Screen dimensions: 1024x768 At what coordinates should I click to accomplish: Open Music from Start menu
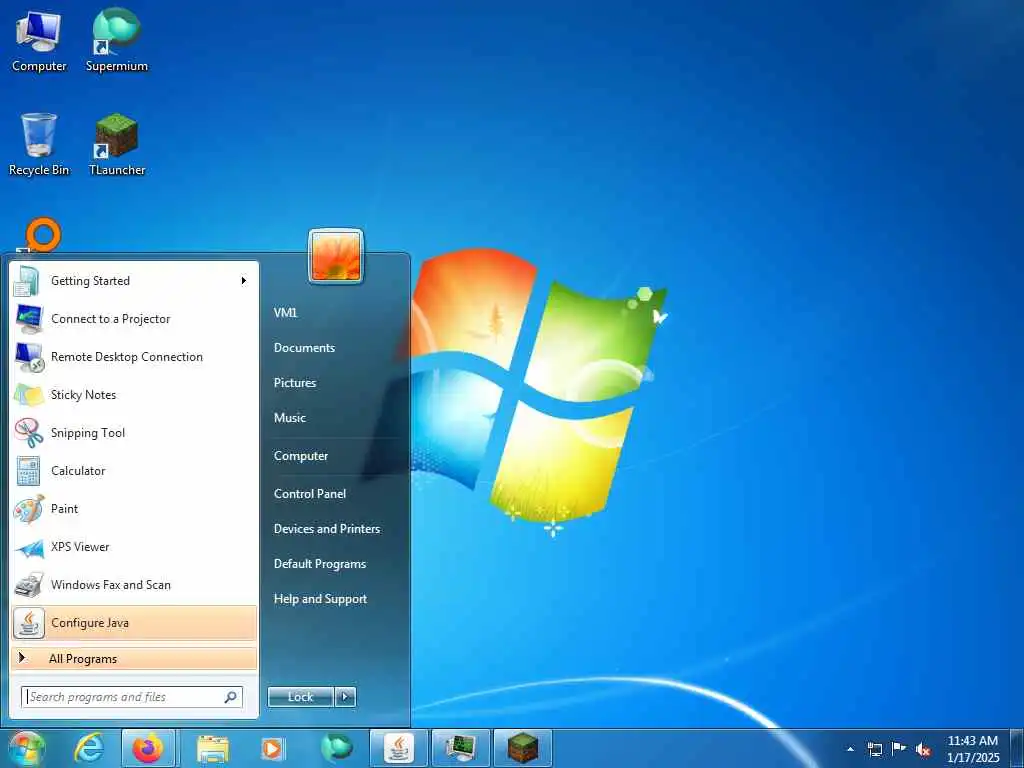coord(289,418)
